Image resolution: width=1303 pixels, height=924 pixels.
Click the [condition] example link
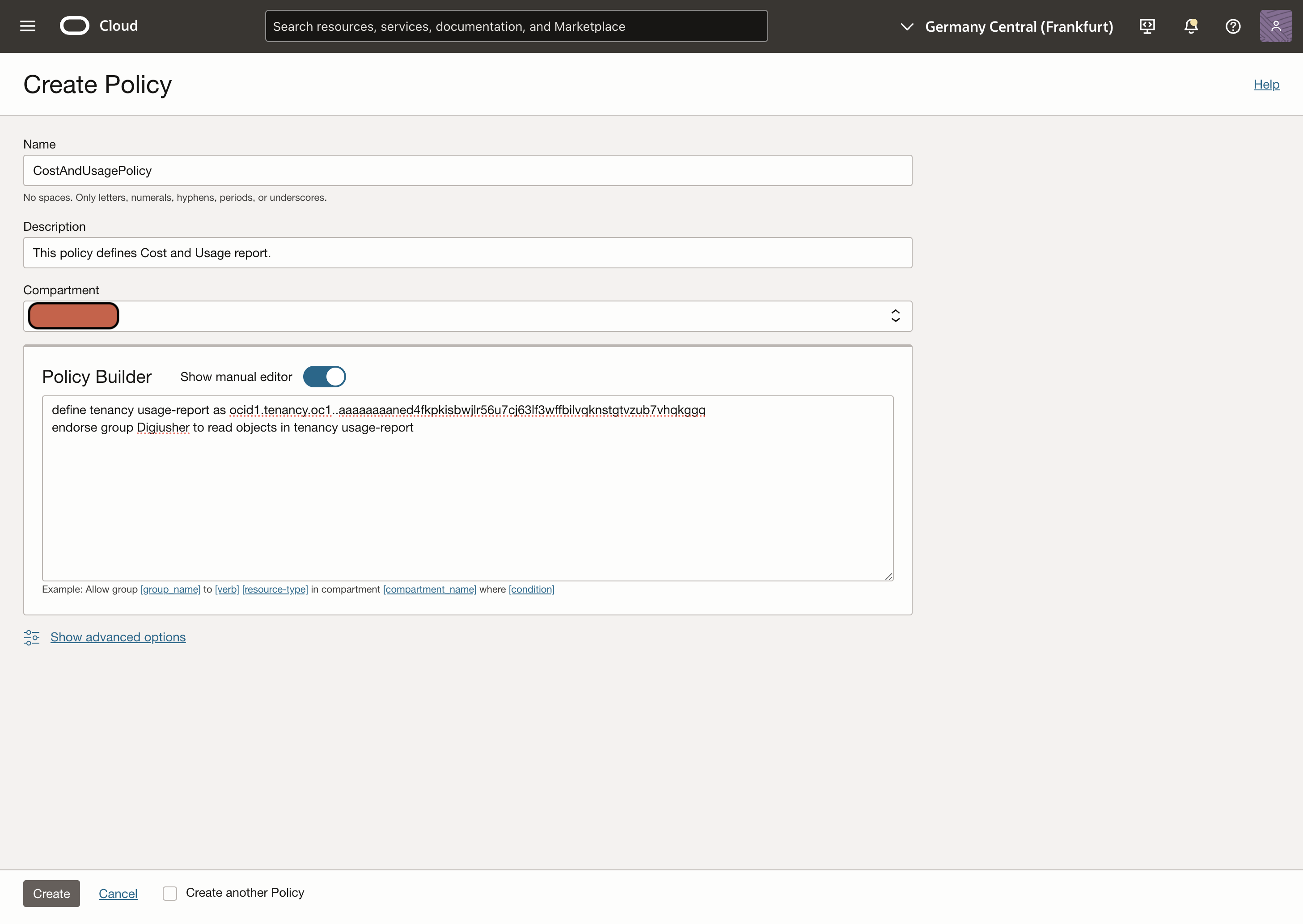click(x=531, y=589)
